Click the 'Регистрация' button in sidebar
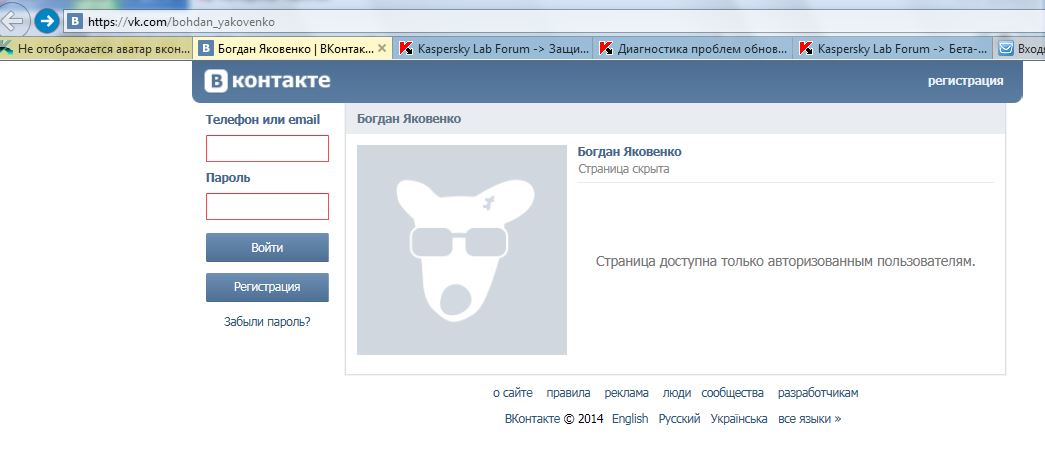 267,287
